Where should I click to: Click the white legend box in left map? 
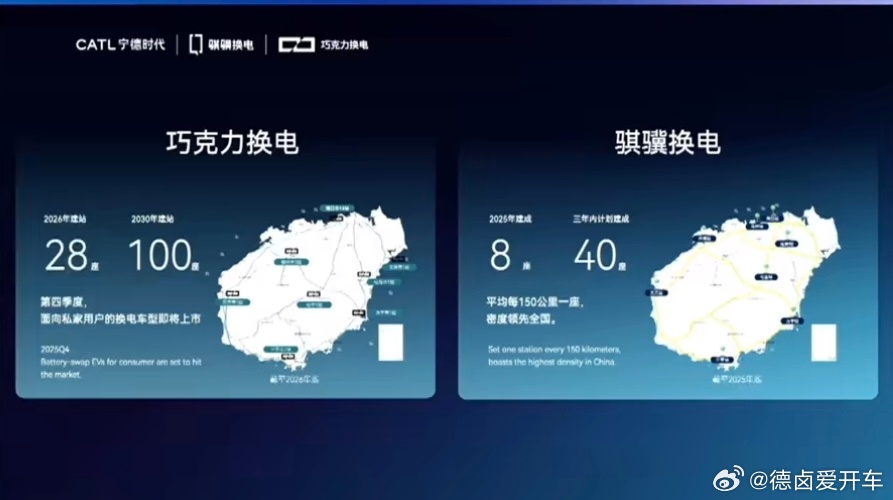[391, 342]
